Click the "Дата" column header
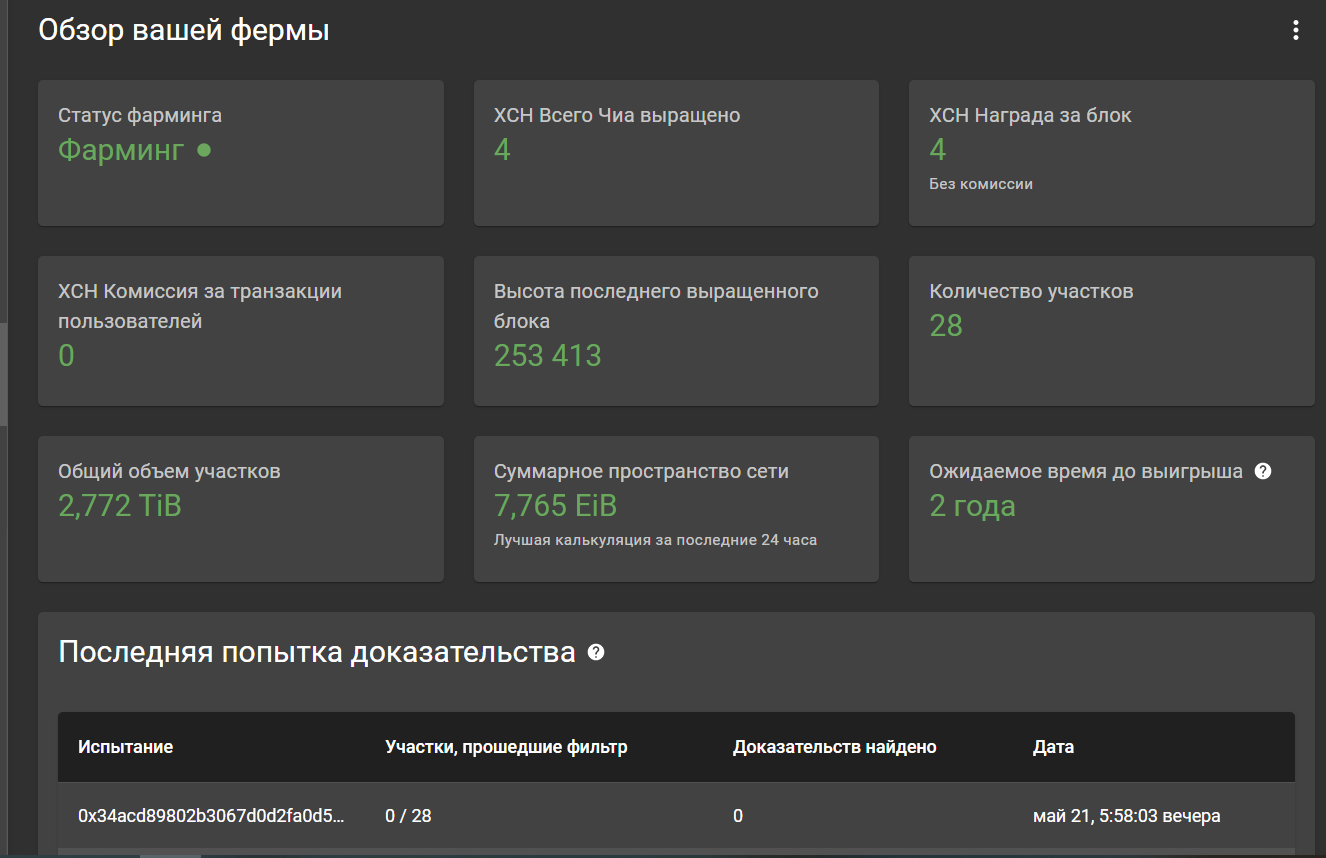 [x=1053, y=747]
